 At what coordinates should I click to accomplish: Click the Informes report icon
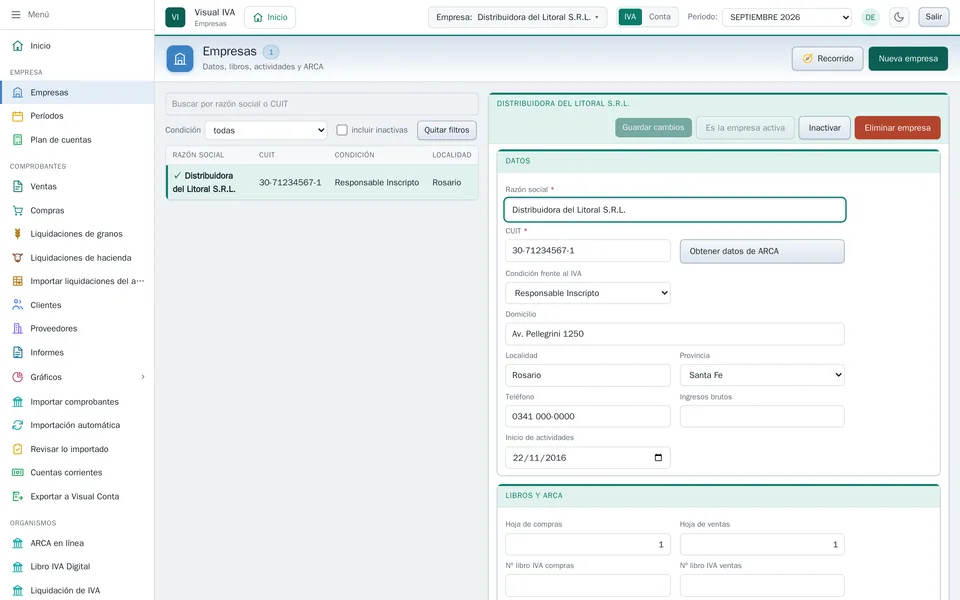coord(18,353)
